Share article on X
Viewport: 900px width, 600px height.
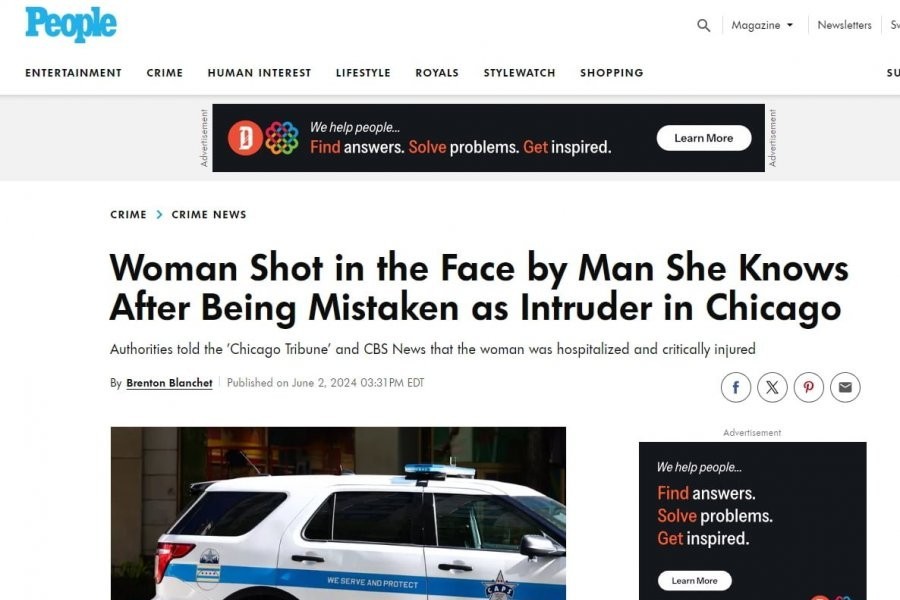click(x=772, y=388)
